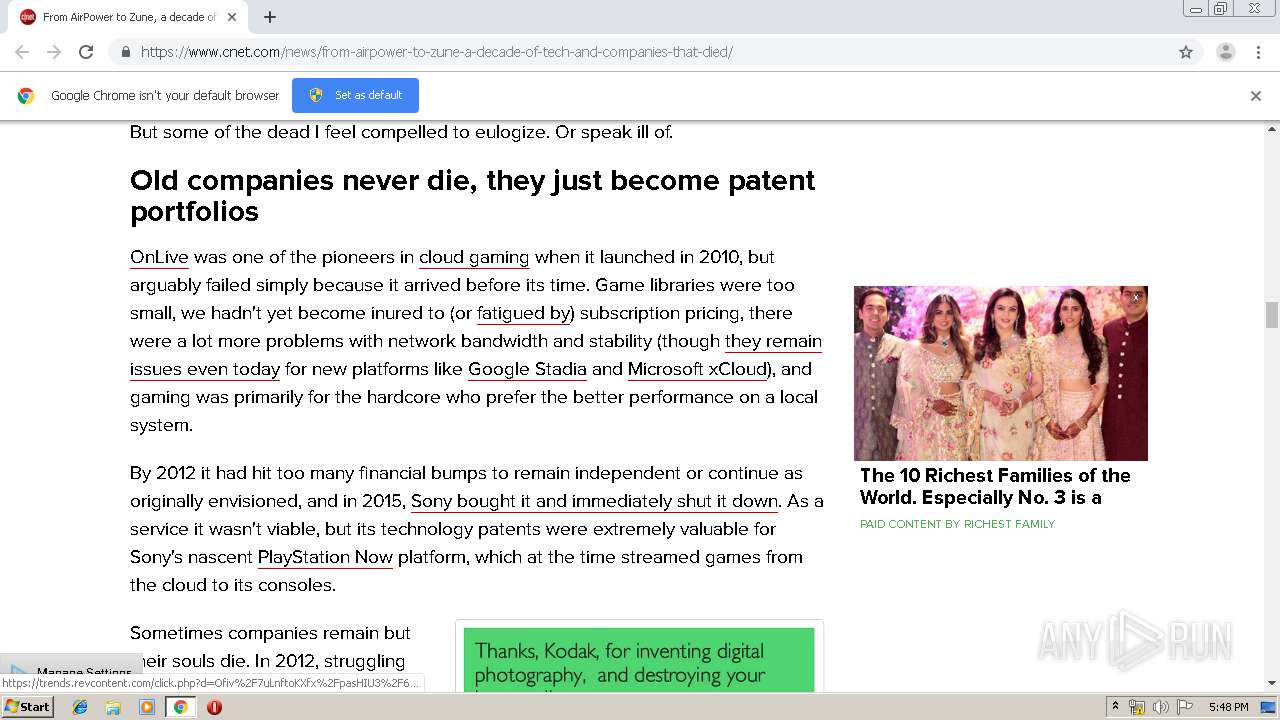Open the Microsoft xCloud link
The image size is (1280, 720).
[x=697, y=369]
